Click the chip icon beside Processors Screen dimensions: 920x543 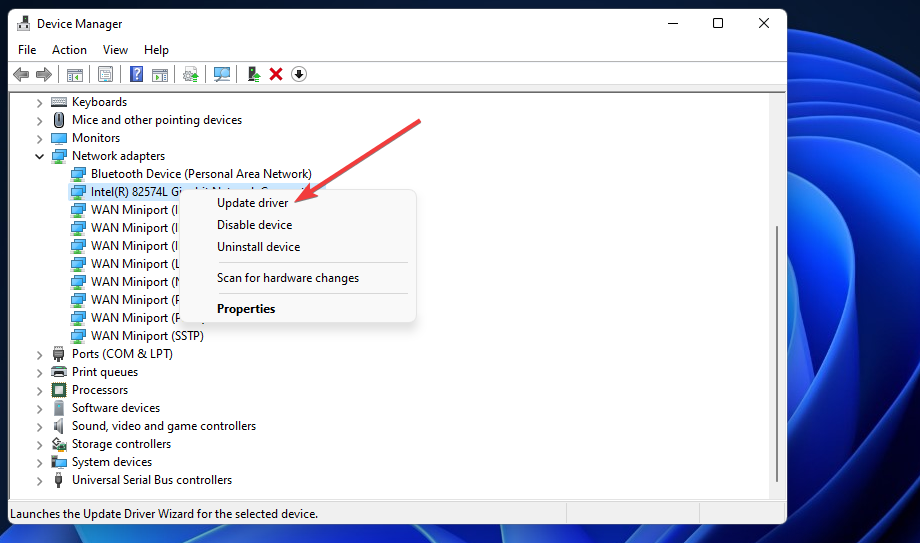tap(59, 390)
